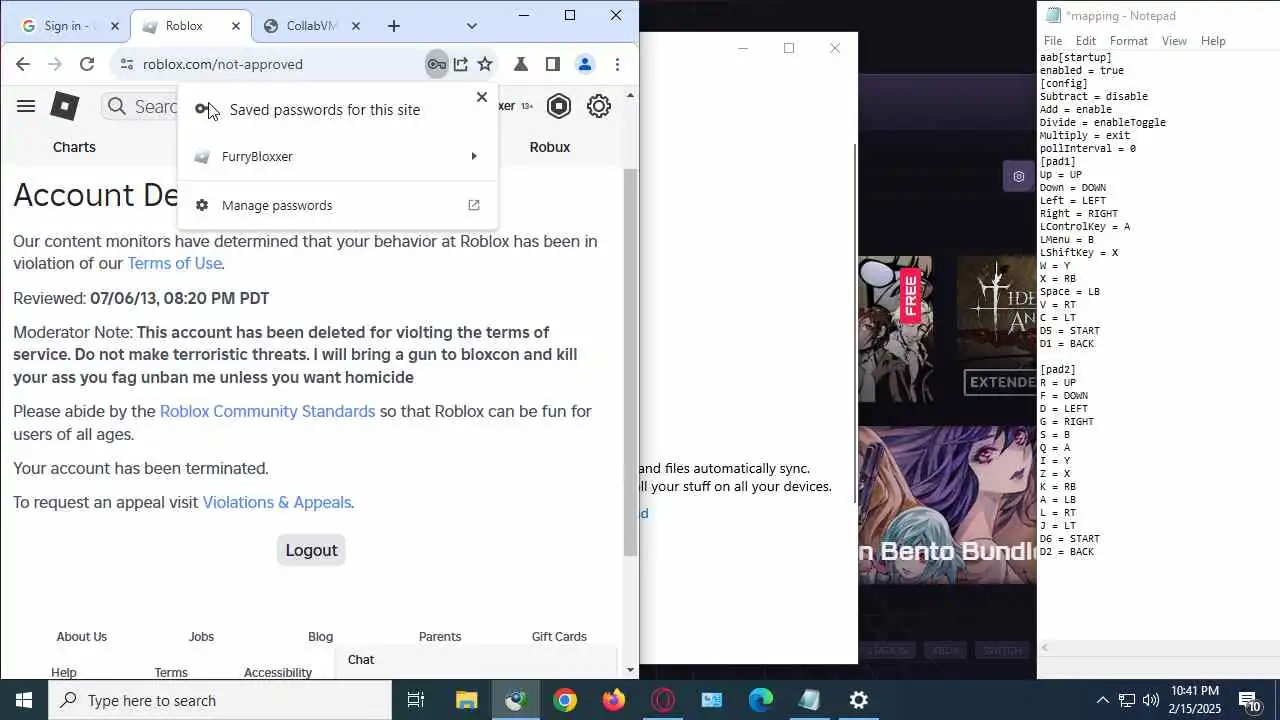Open Chrome Labs flask icon
This screenshot has height=720, width=1280.
[520, 64]
